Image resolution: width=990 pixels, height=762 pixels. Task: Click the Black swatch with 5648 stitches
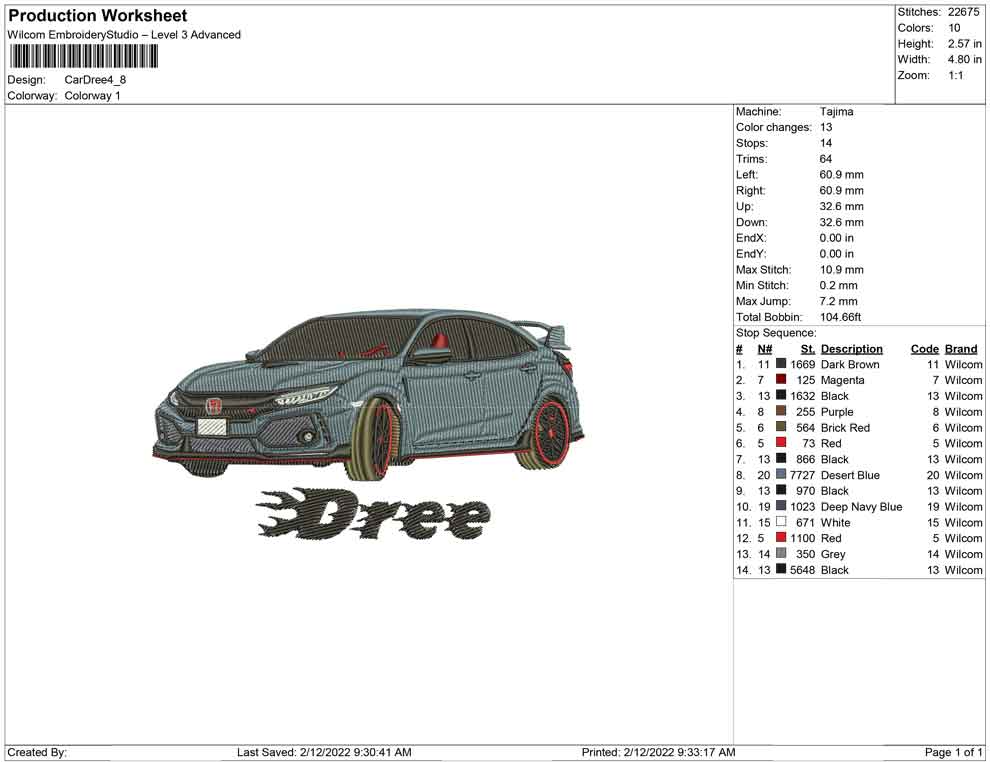(781, 569)
